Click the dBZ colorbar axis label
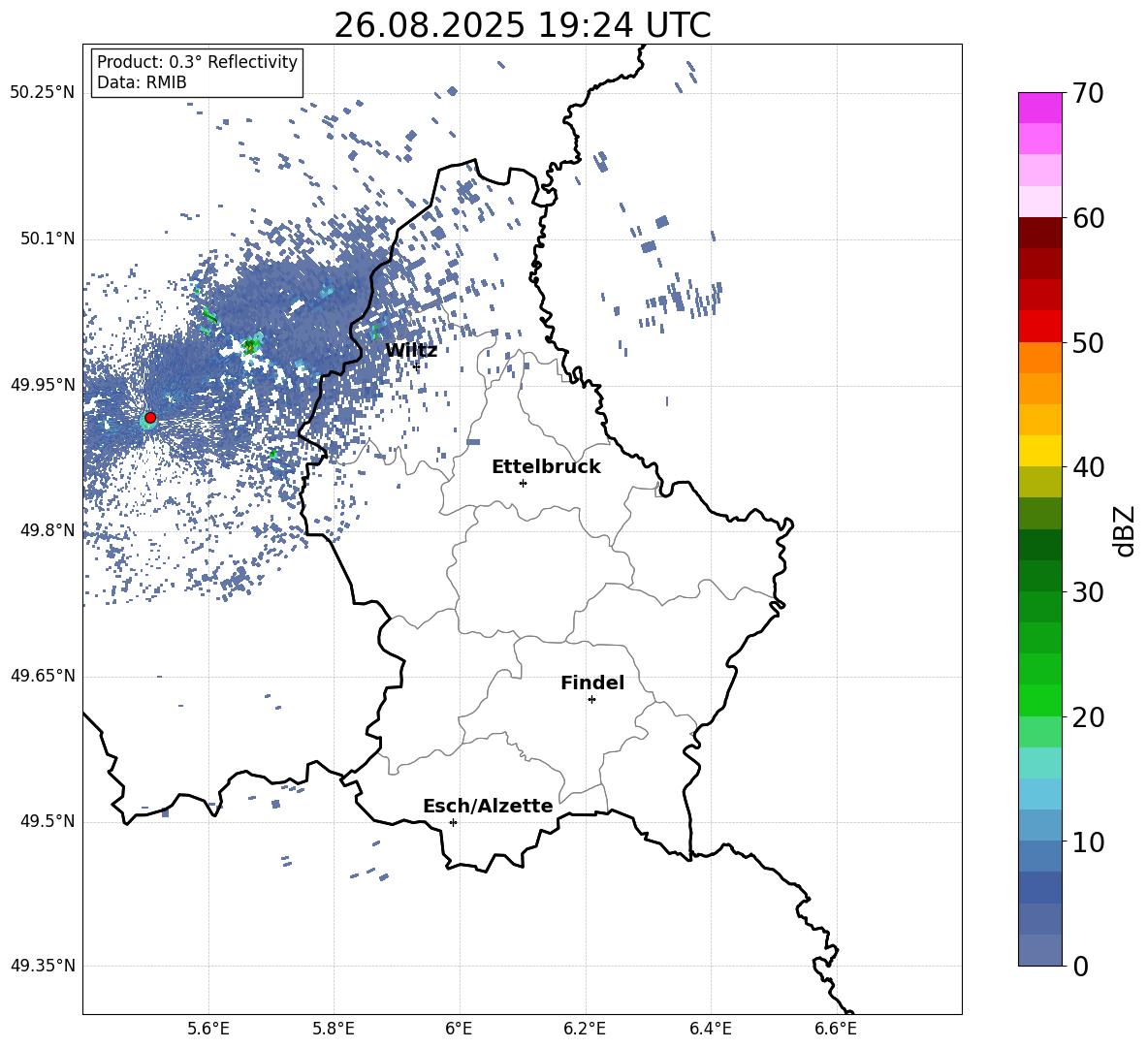 pos(1123,530)
